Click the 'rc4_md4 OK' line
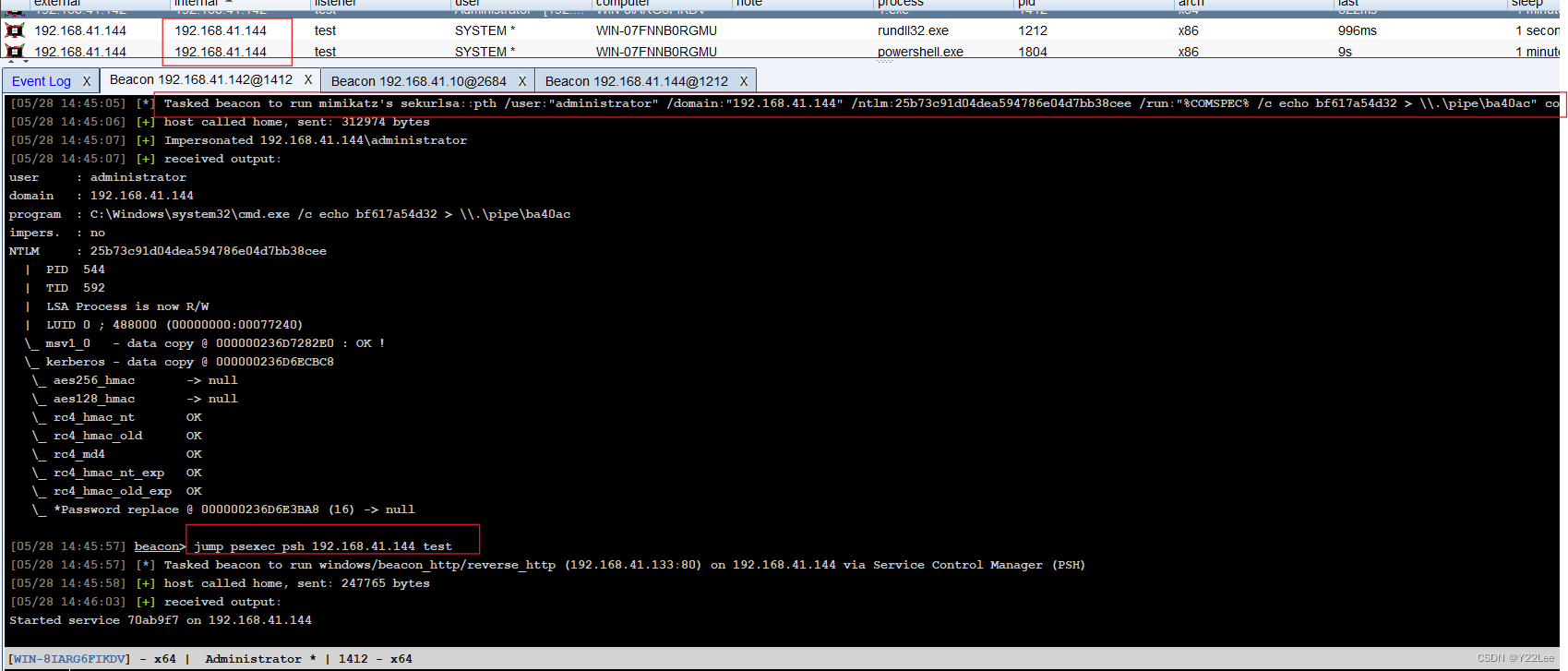Image resolution: width=1568 pixels, height=671 pixels. click(116, 454)
